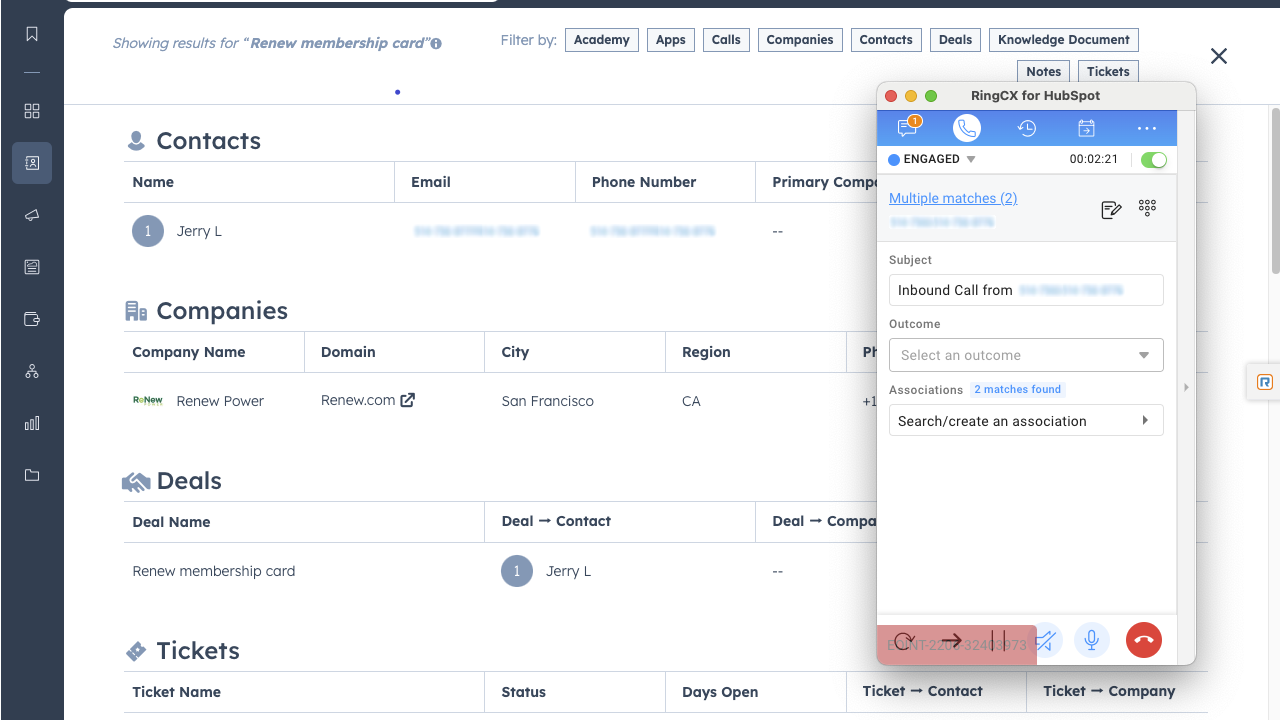
Task: Open the Marketing megaphone icon in sidebar
Action: 32,215
